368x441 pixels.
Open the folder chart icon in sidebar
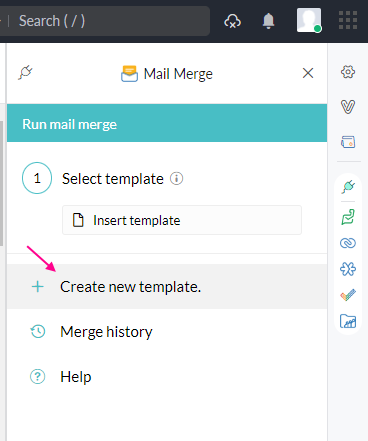pyautogui.click(x=348, y=321)
